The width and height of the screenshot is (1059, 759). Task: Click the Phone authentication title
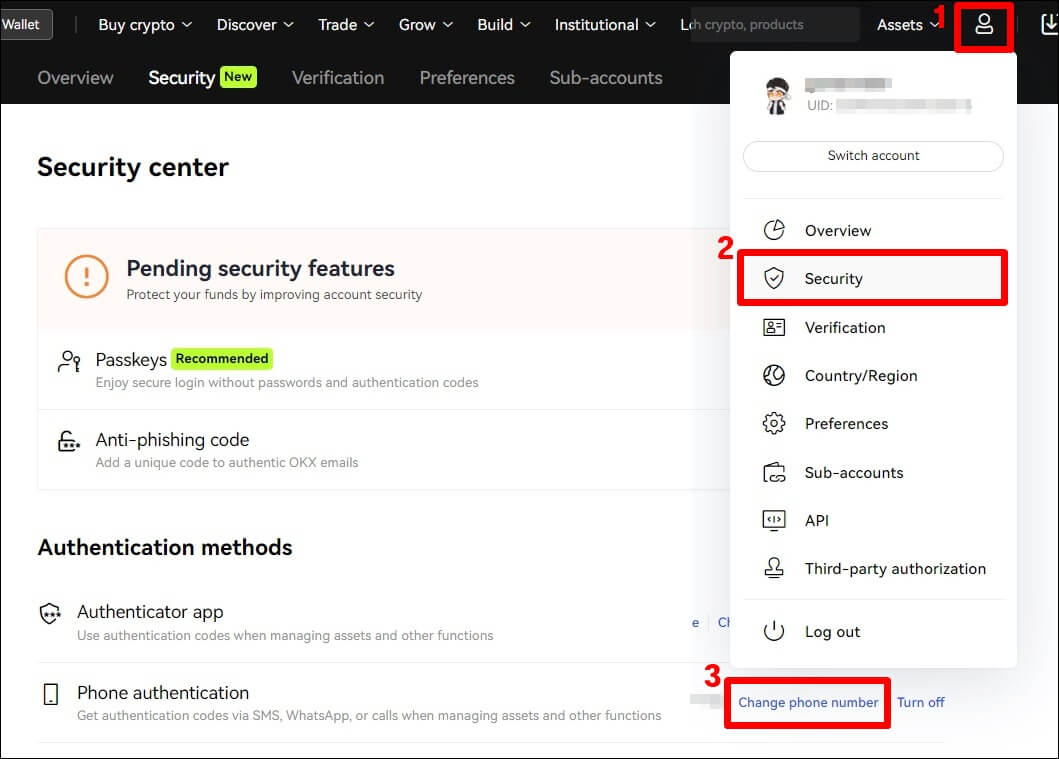click(163, 693)
